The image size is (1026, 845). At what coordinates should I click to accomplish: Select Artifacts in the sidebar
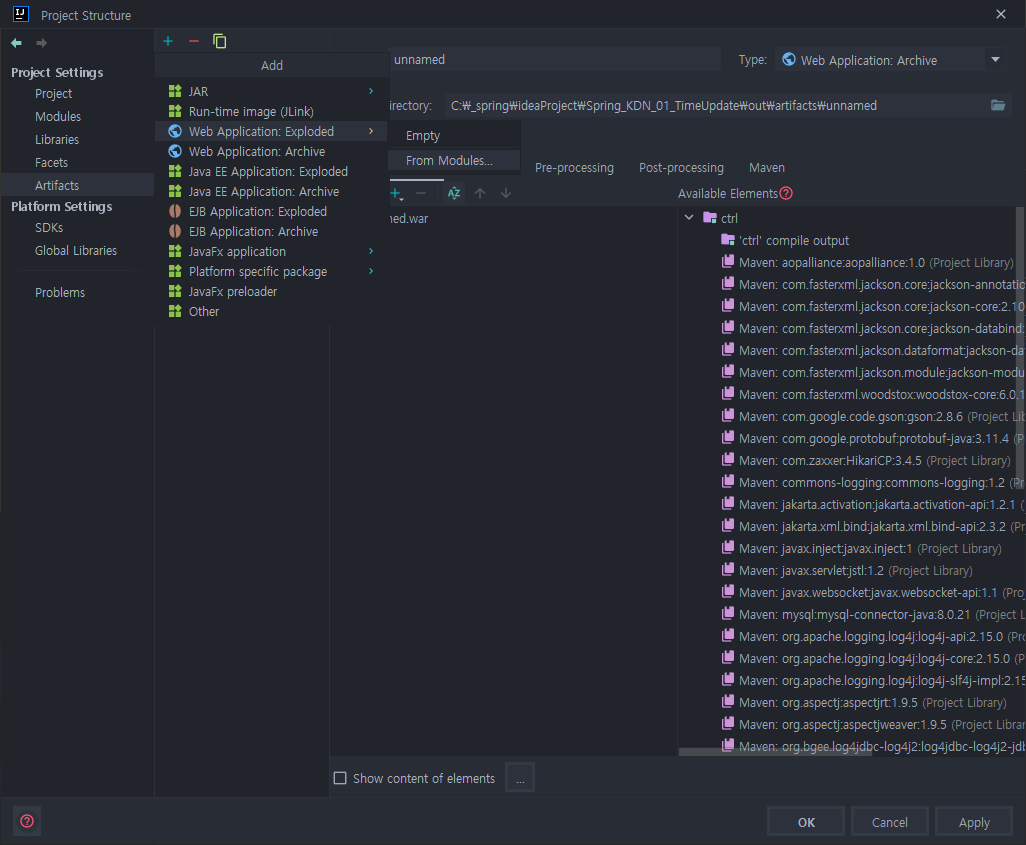tap(77, 185)
